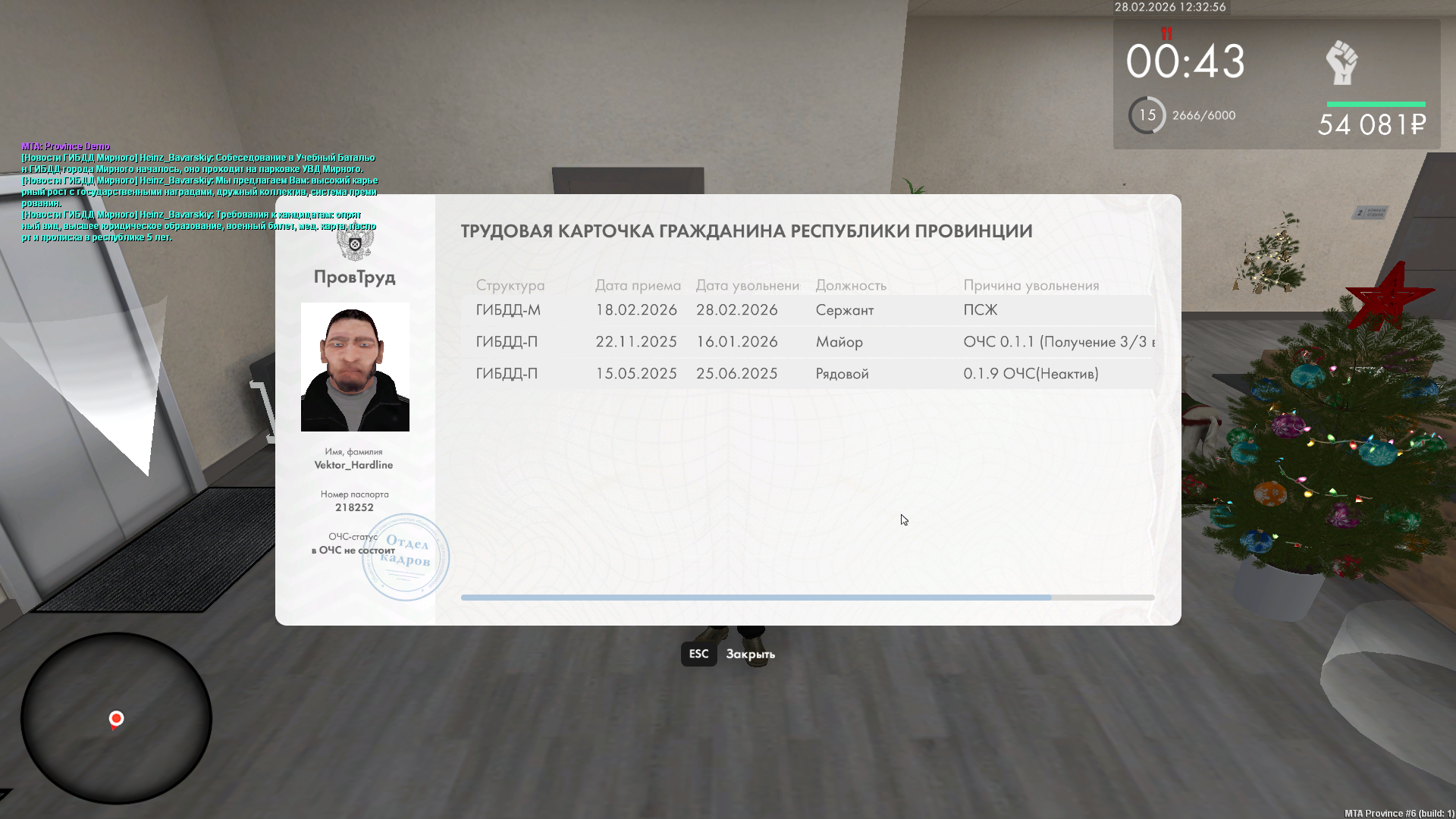Click the raised fist icon in HUD
Screen dimensions: 1456x819
(1341, 63)
